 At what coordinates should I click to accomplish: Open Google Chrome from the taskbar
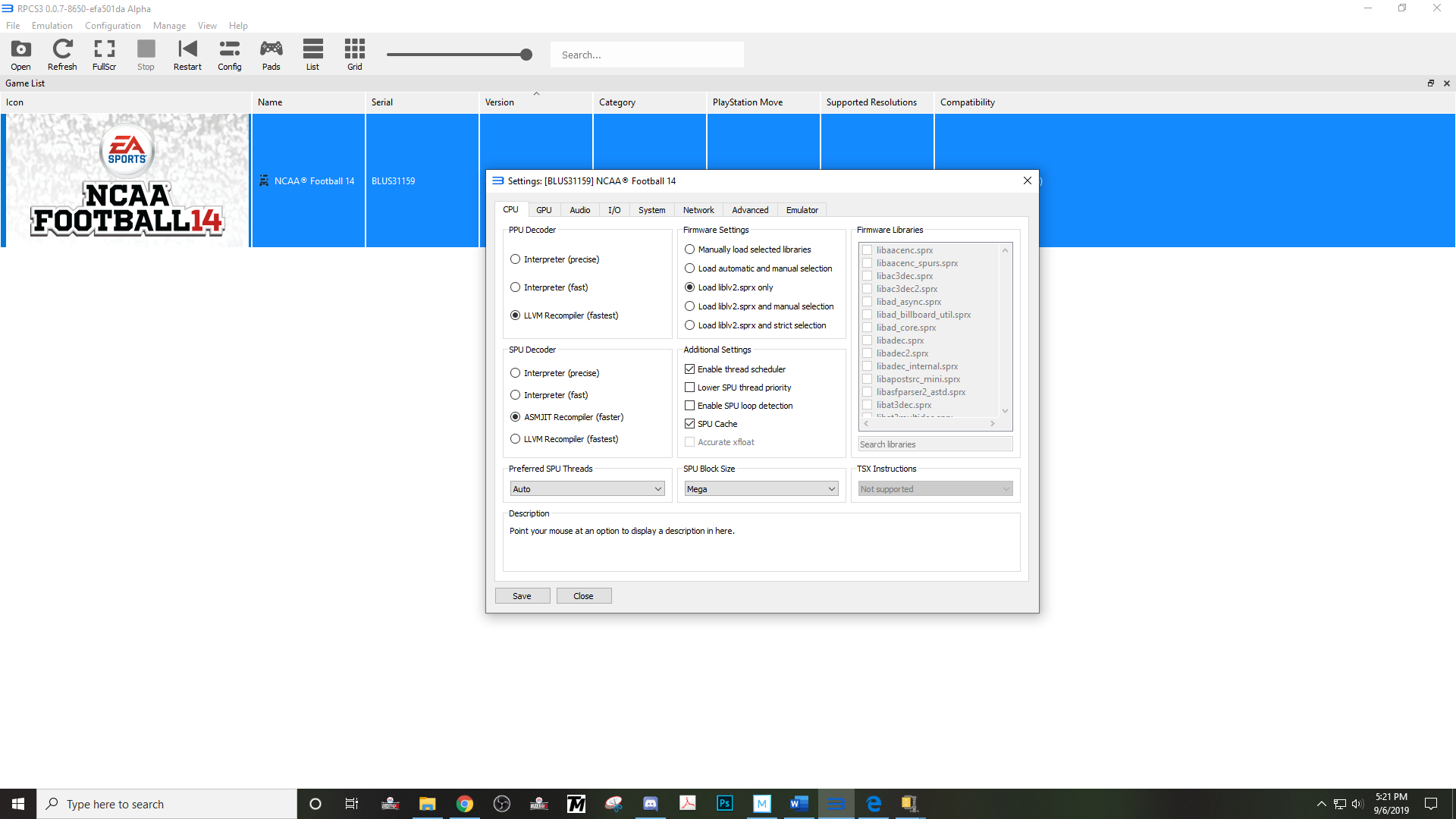[x=465, y=804]
